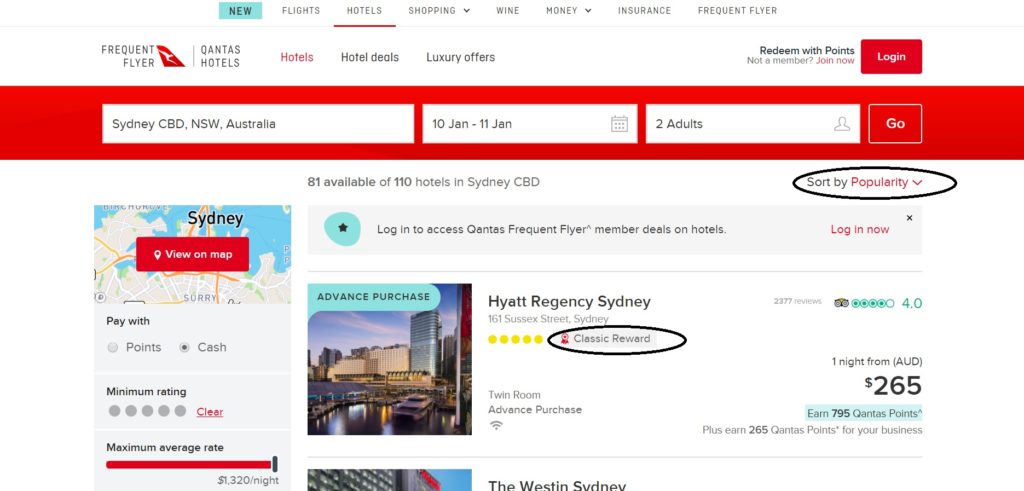Click the WiFi icon for Hyatt Regency
Screen dimensions: 1024x491
[496, 426]
